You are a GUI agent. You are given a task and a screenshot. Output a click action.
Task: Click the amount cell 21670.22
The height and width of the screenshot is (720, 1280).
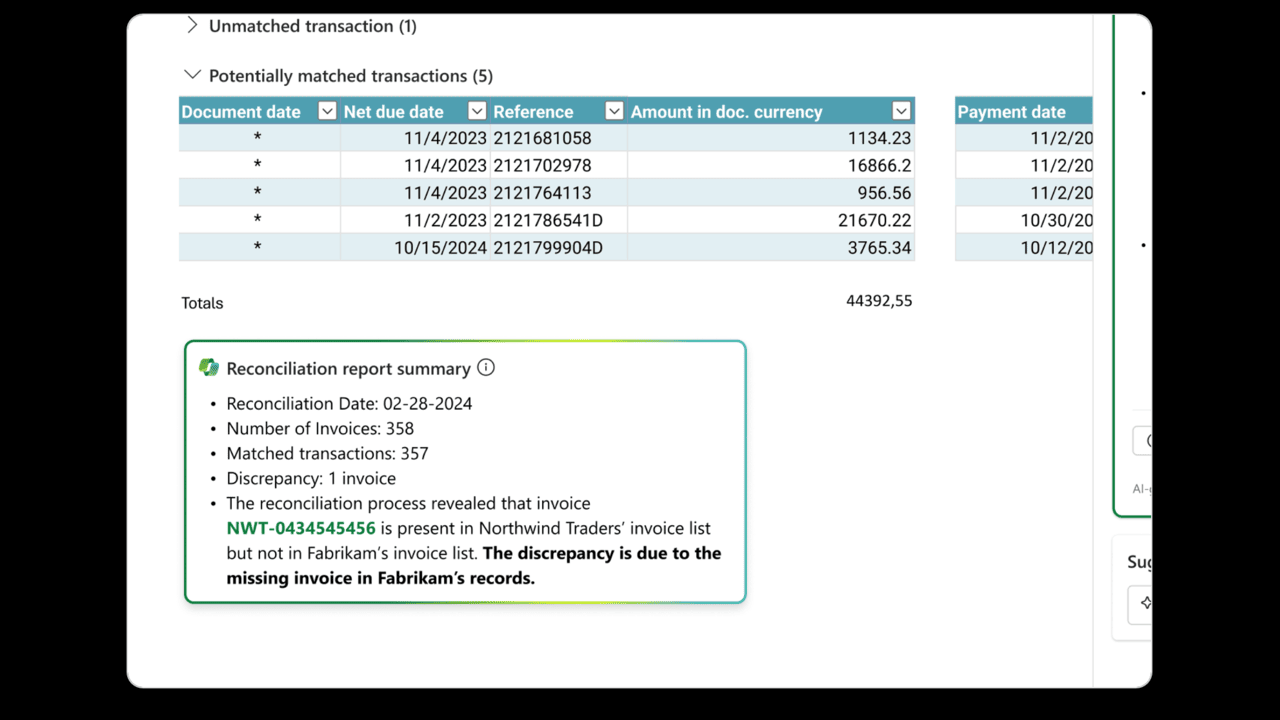pyautogui.click(x=771, y=220)
